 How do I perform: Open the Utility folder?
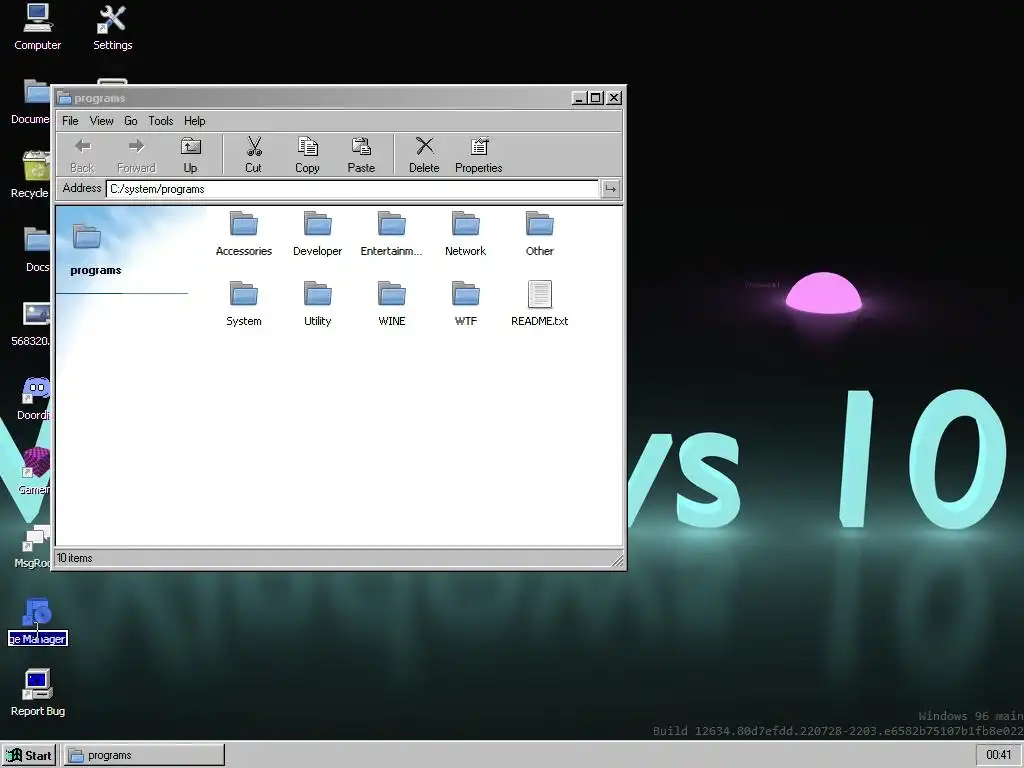[317, 303]
